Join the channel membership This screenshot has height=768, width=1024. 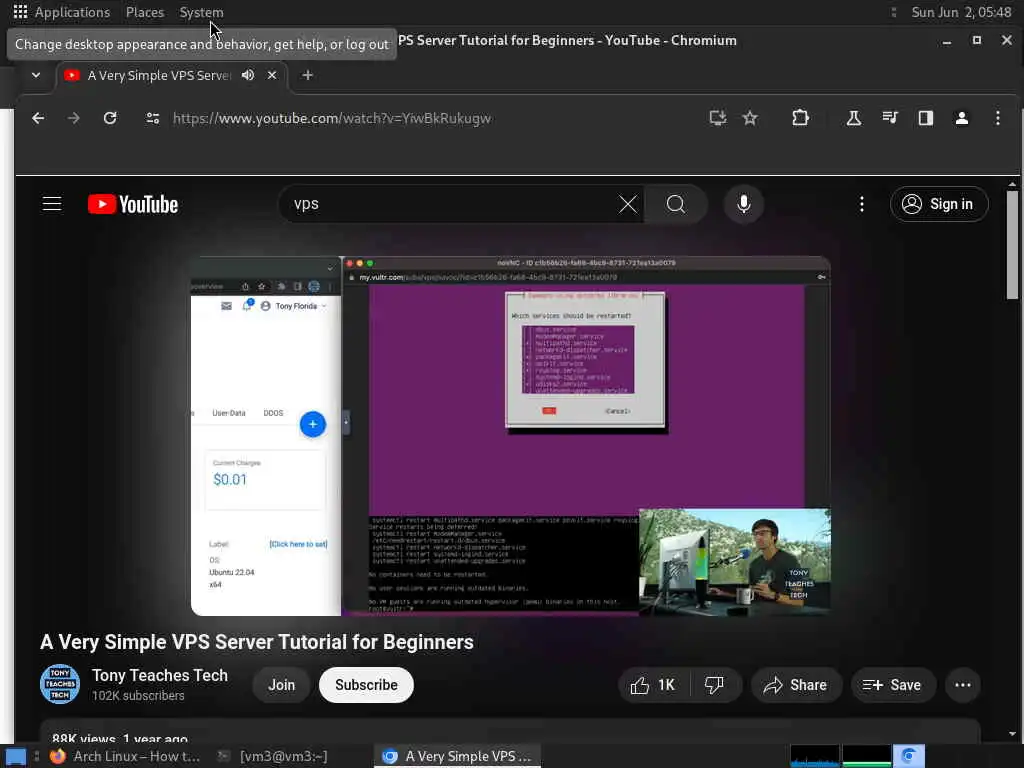(281, 685)
